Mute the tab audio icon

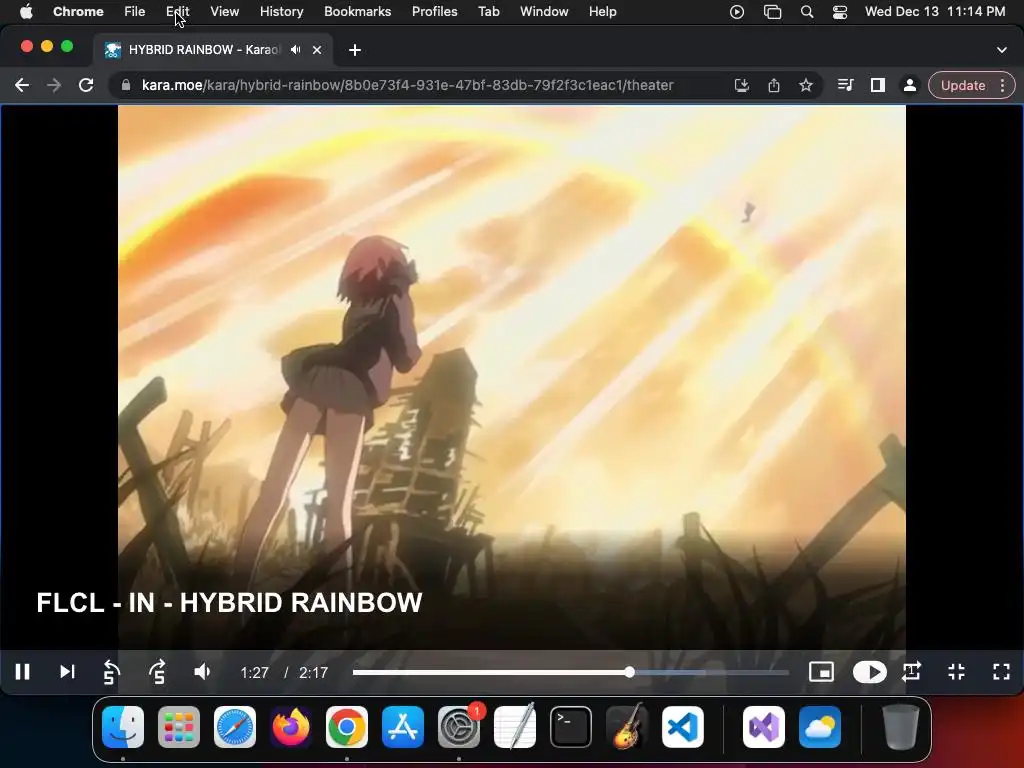(x=296, y=50)
